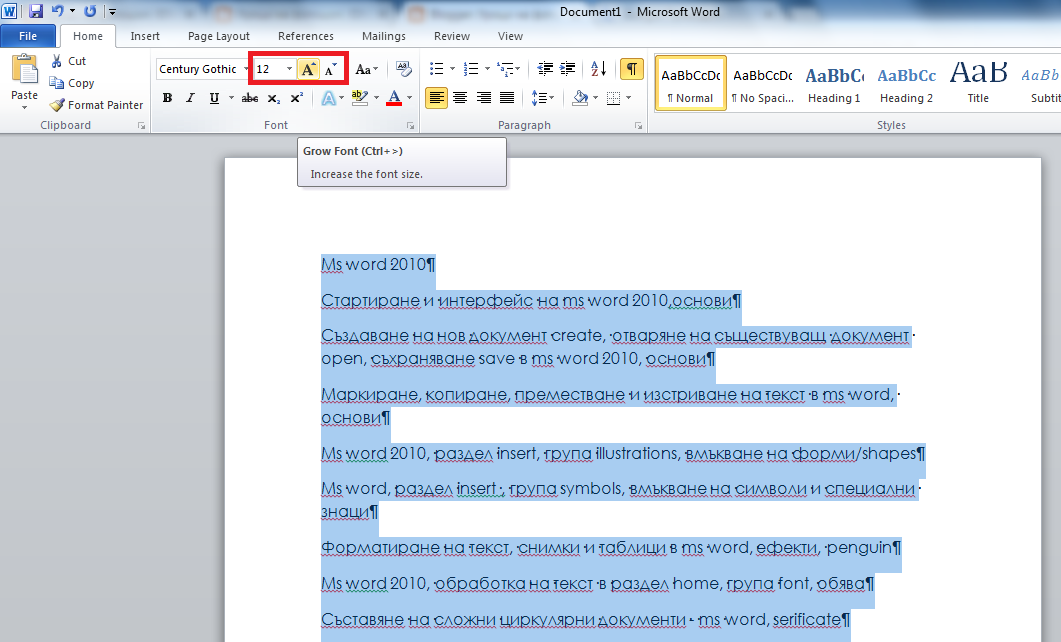This screenshot has width=1061, height=642.
Task: Click Decrease Indent icon
Action: 545,68
